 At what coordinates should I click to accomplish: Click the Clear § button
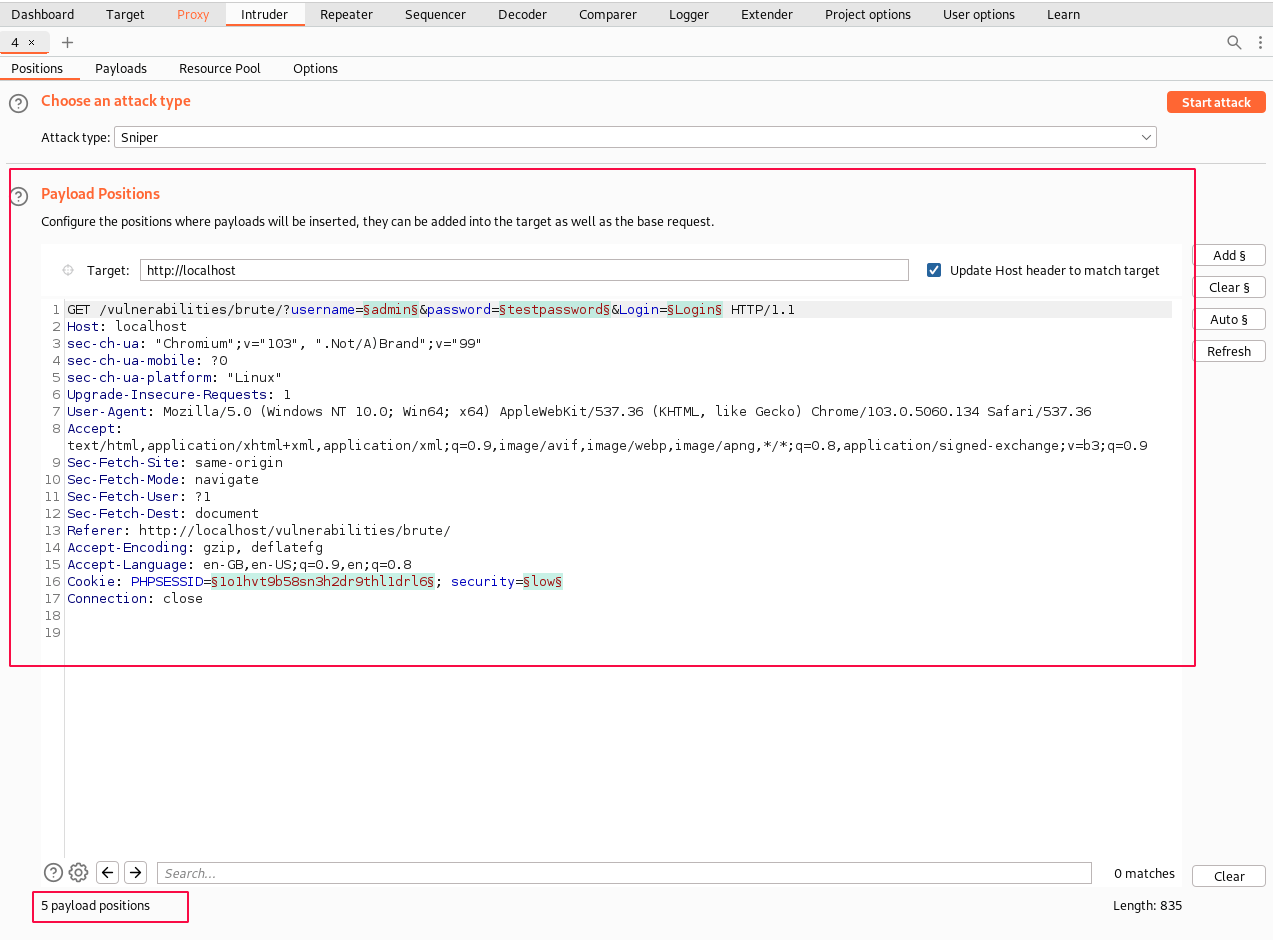click(1228, 287)
